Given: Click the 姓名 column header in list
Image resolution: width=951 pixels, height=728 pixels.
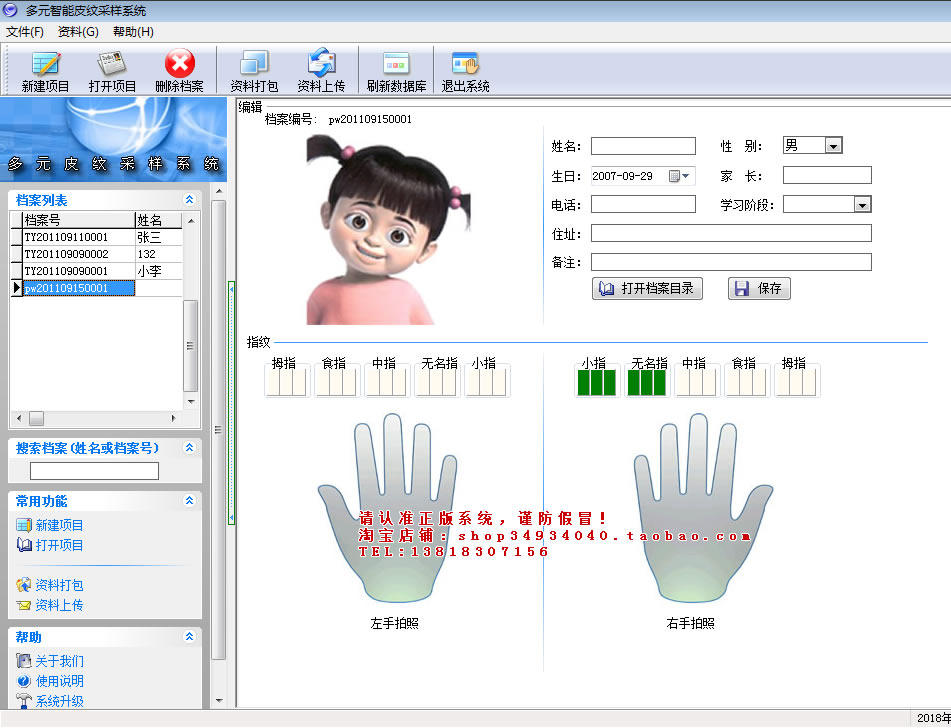Looking at the screenshot, I should (x=158, y=220).
